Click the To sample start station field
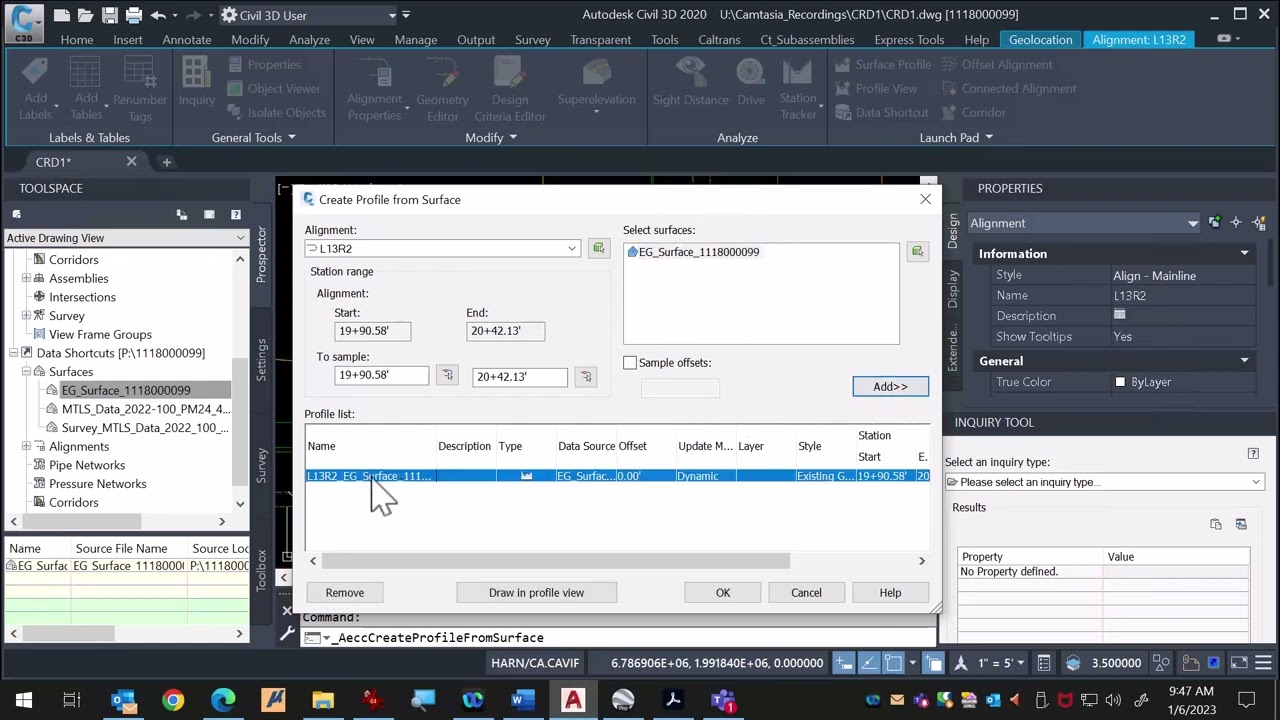This screenshot has width=1280, height=720. tap(382, 376)
